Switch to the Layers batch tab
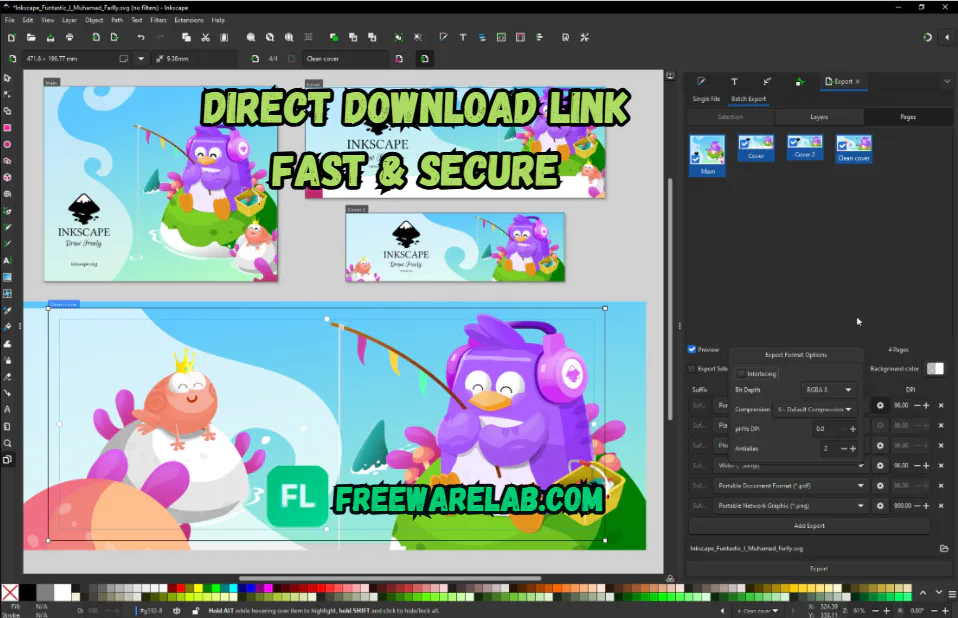958x618 pixels. [x=819, y=117]
